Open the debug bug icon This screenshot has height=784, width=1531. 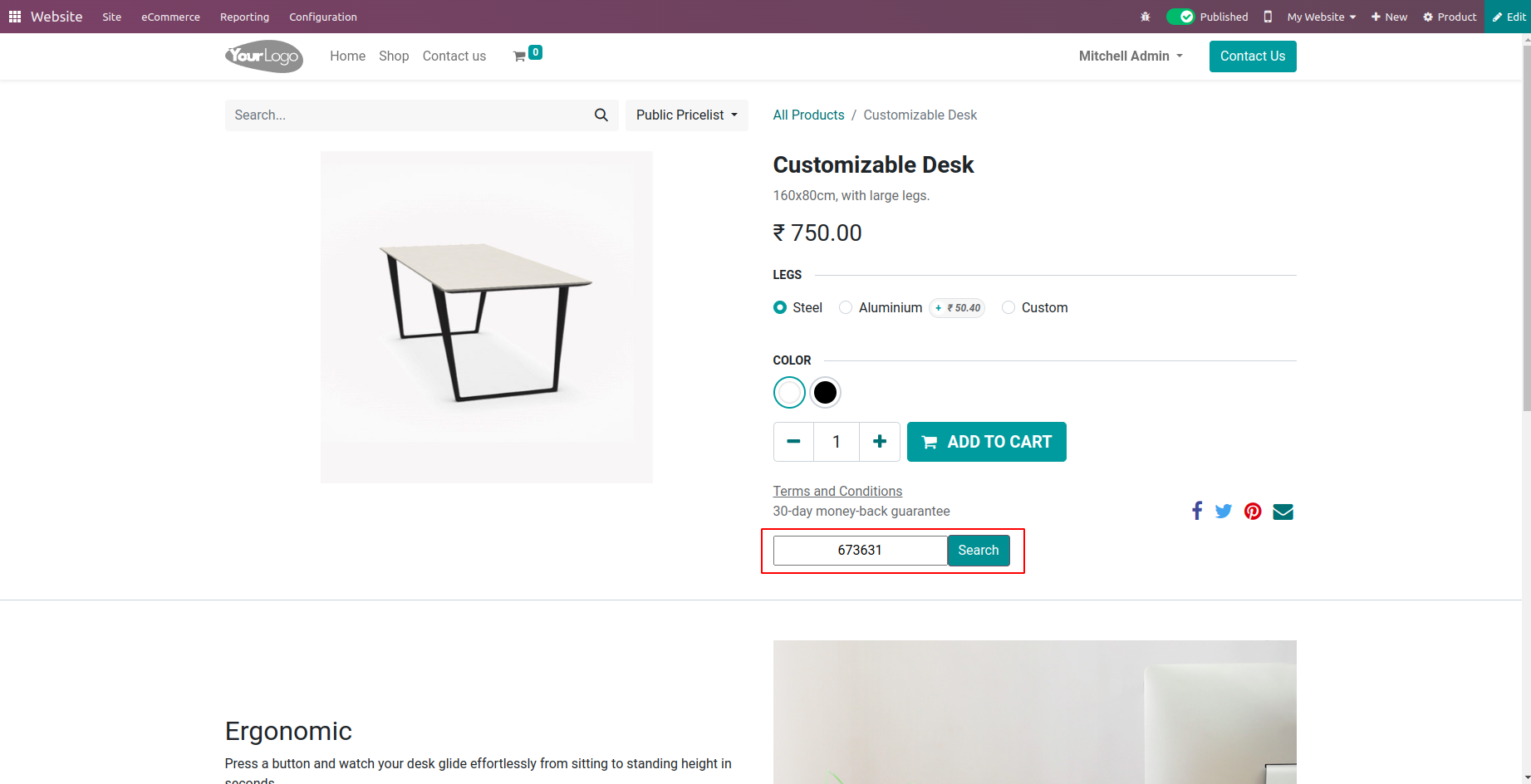point(1146,17)
